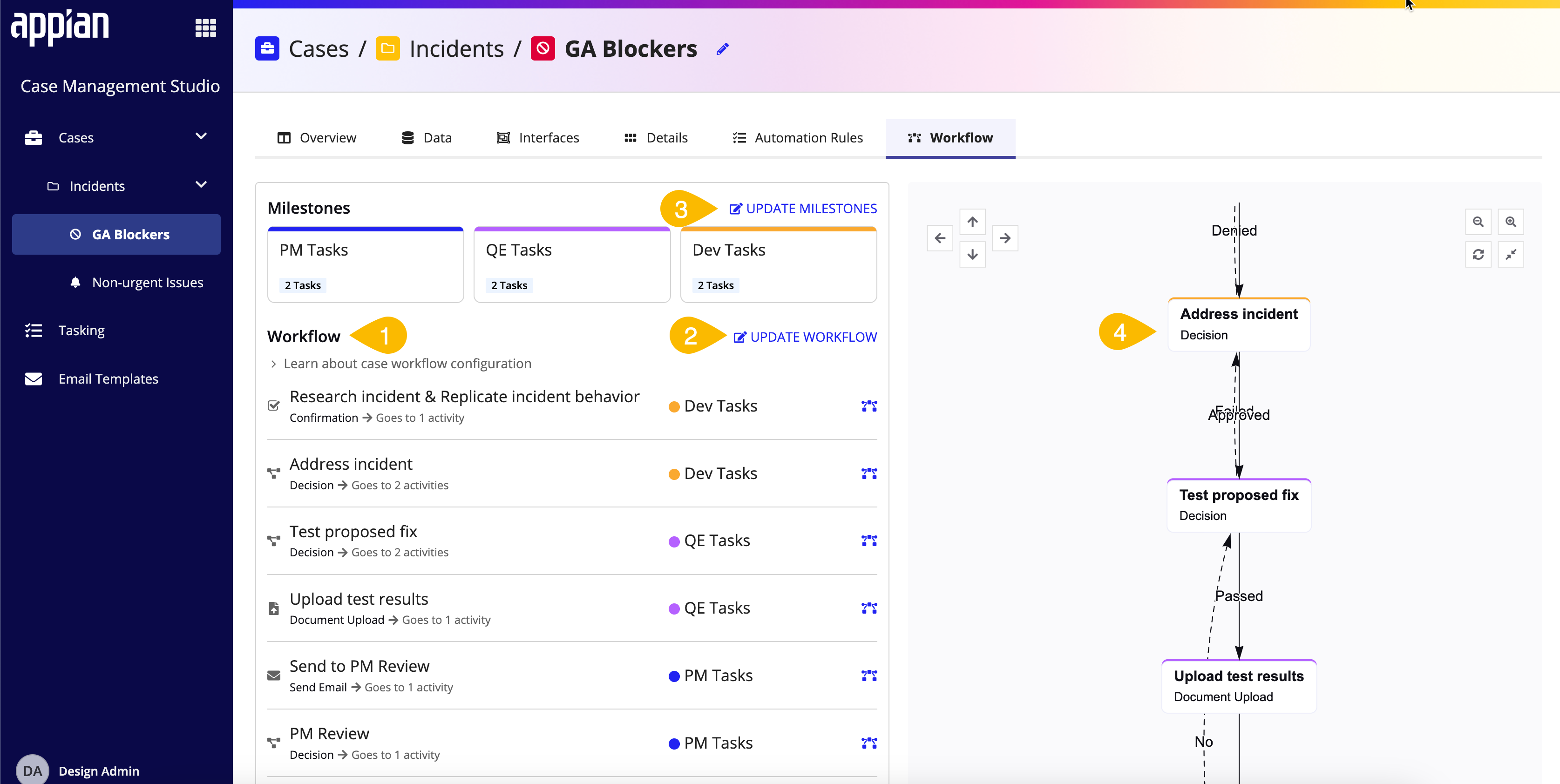Image resolution: width=1560 pixels, height=784 pixels.
Task: Open the Overview tab
Action: [x=317, y=137]
